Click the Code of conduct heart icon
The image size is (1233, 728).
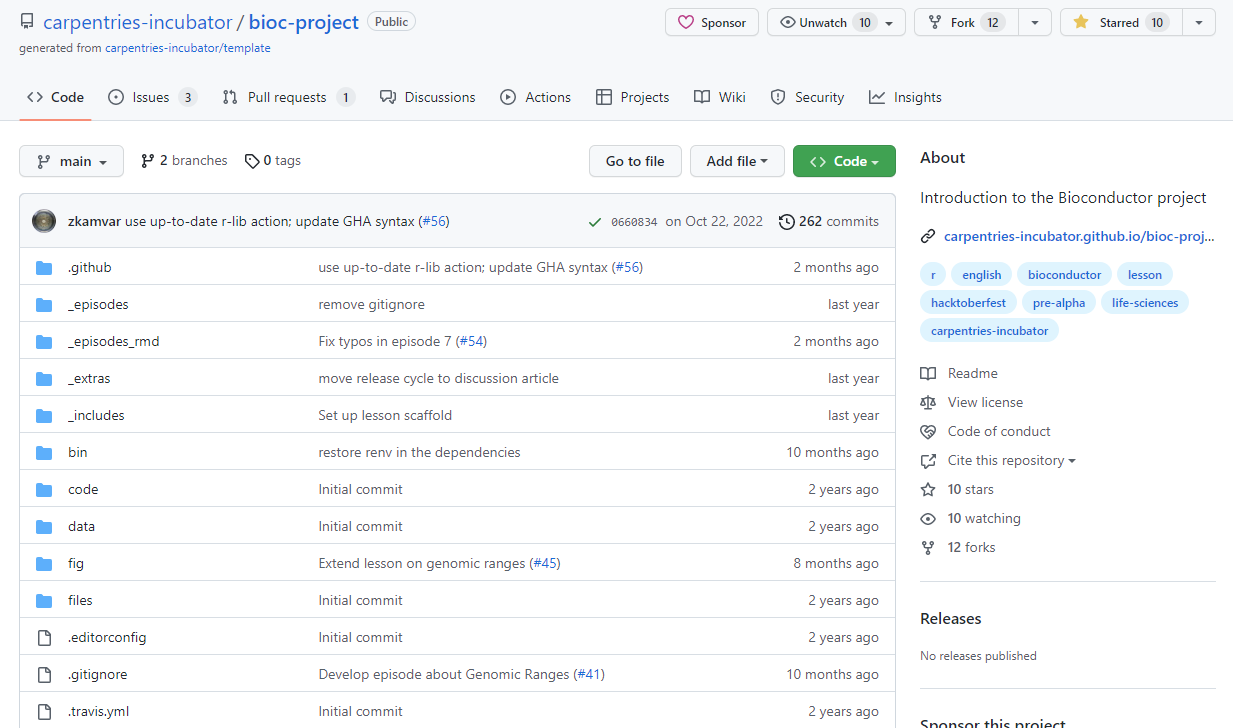(x=928, y=431)
